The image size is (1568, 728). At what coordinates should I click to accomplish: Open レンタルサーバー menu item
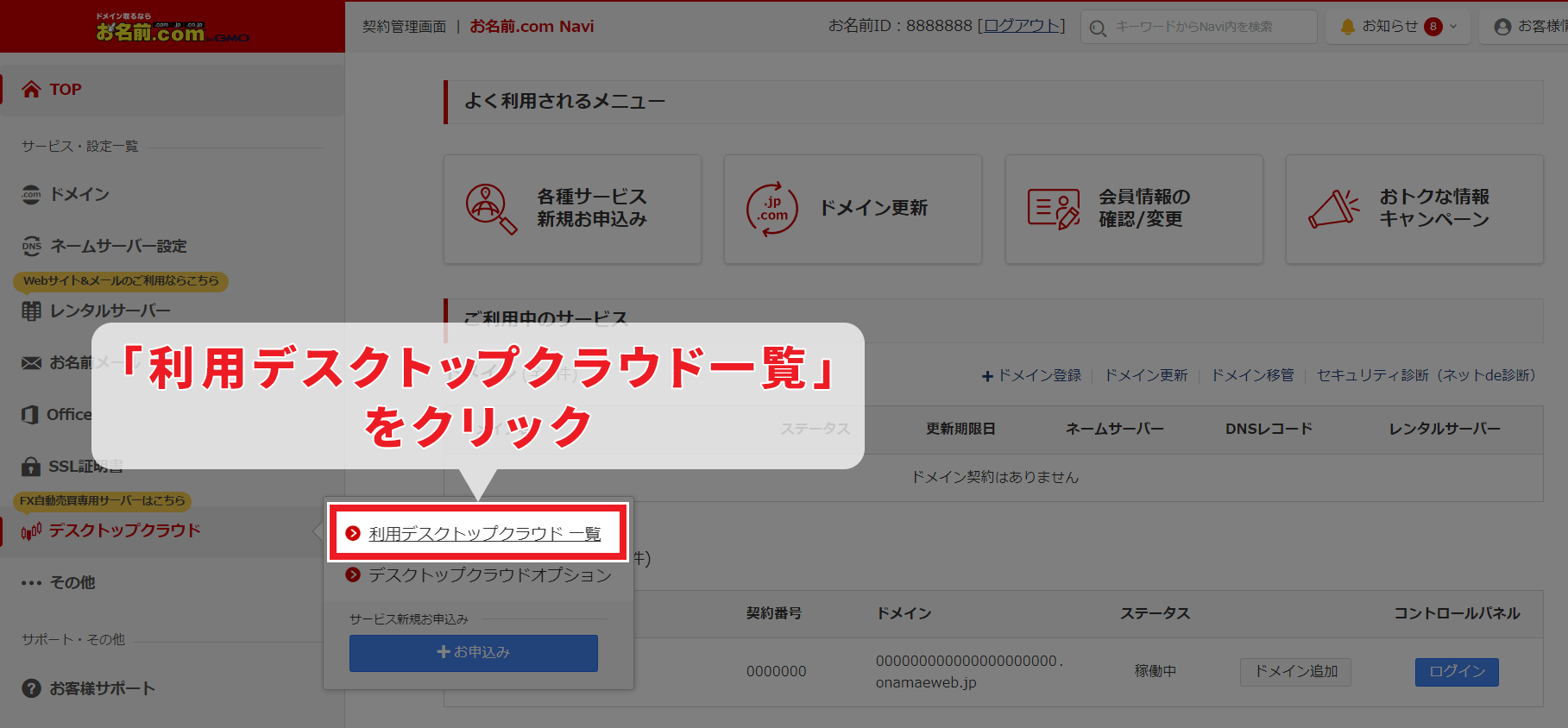(110, 311)
